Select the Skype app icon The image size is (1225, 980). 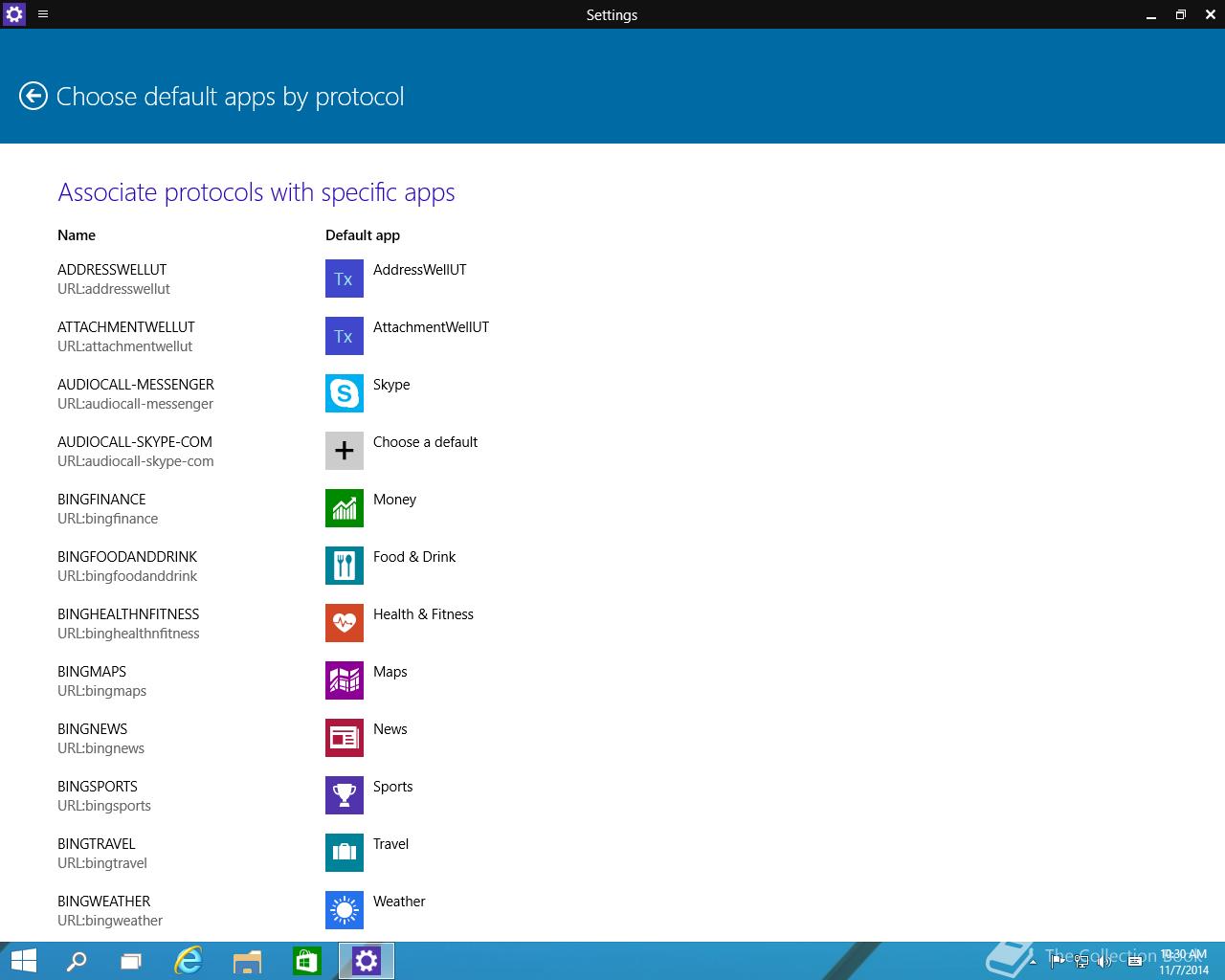[x=345, y=393]
